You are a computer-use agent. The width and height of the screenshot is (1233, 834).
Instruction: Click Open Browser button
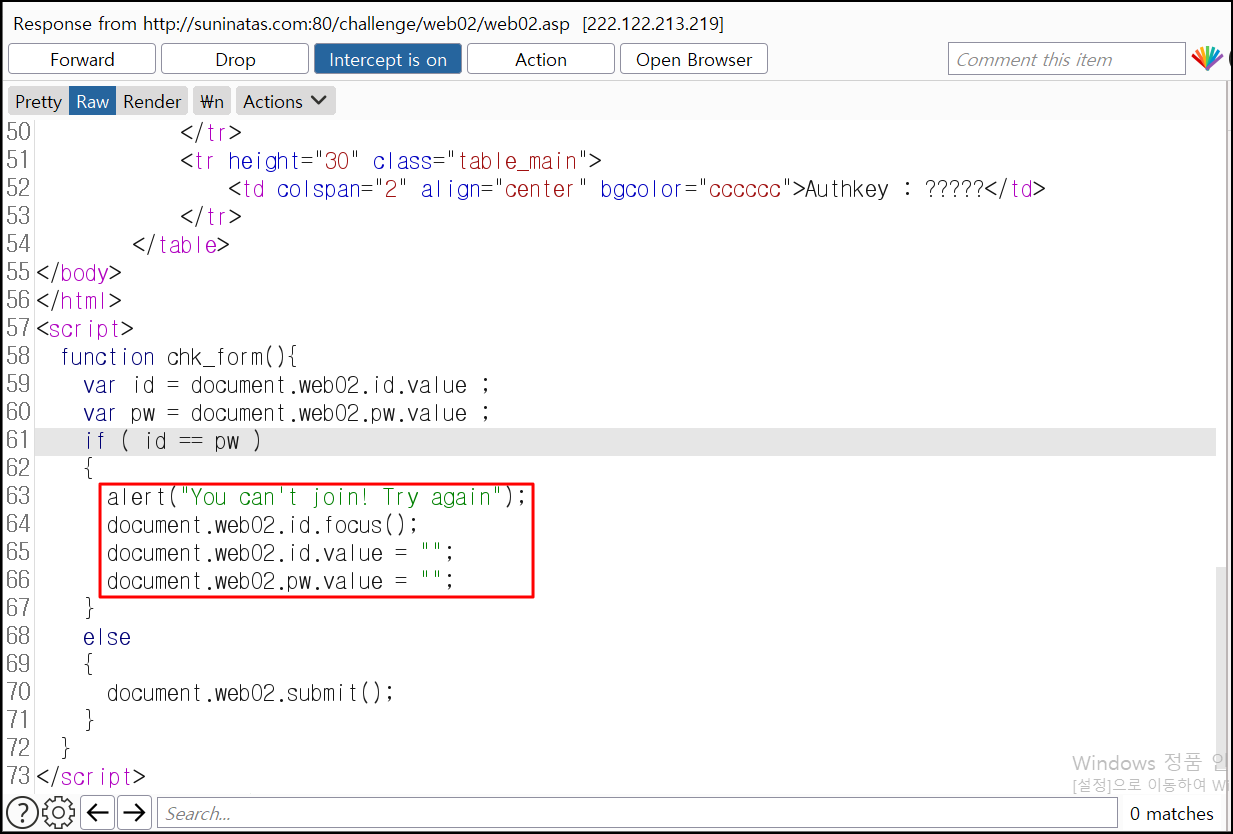click(x=694, y=59)
